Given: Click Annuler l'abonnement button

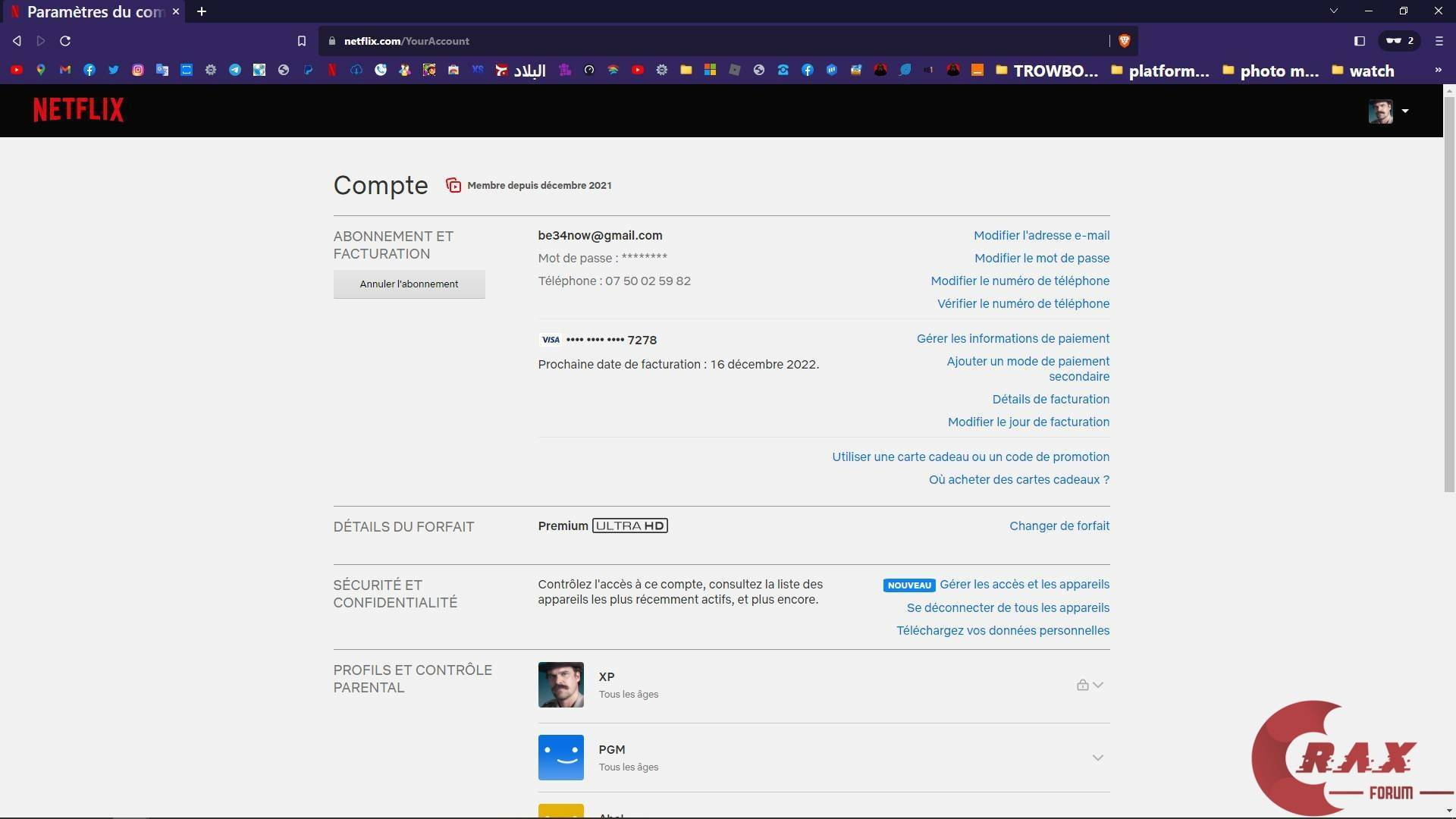Looking at the screenshot, I should [409, 284].
